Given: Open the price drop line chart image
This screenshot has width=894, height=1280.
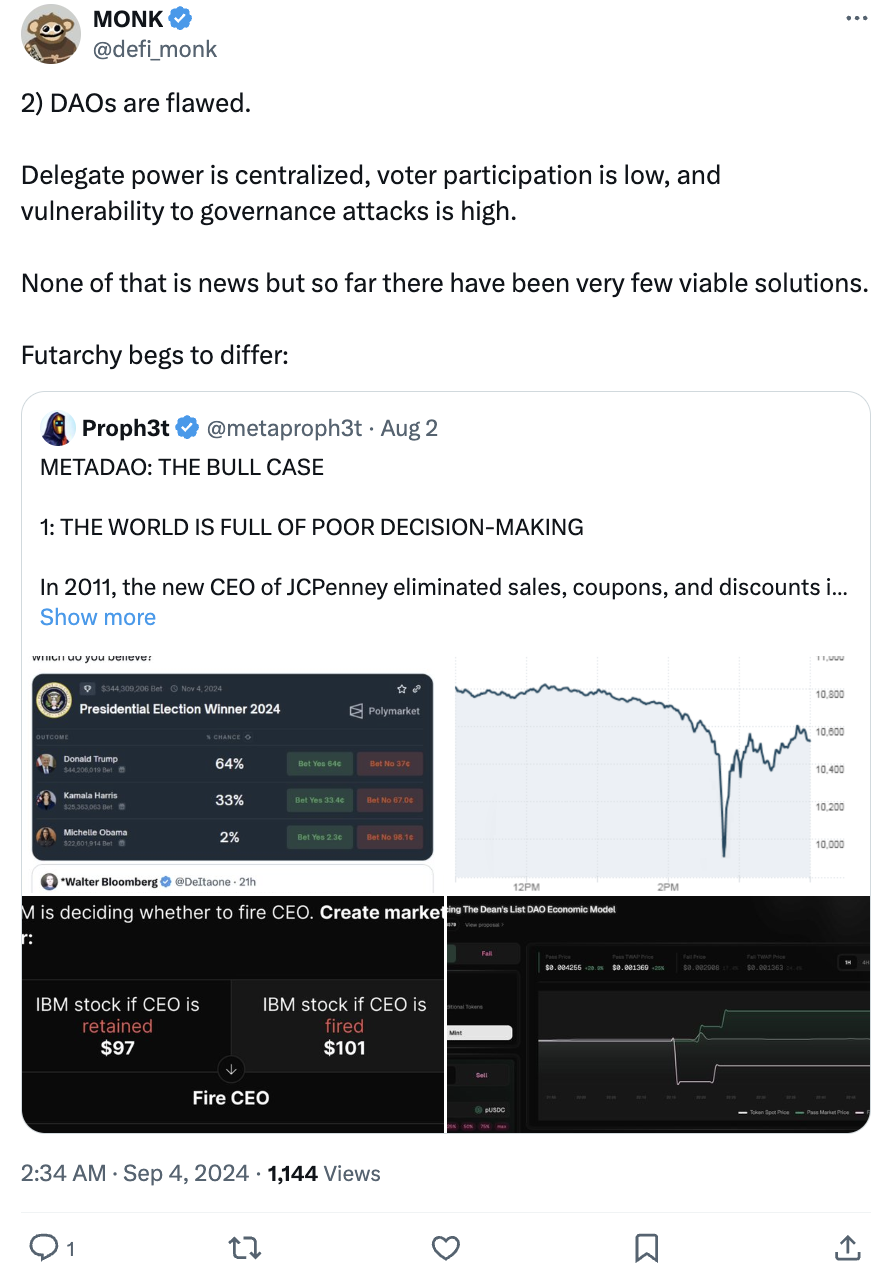Looking at the screenshot, I should (x=658, y=772).
